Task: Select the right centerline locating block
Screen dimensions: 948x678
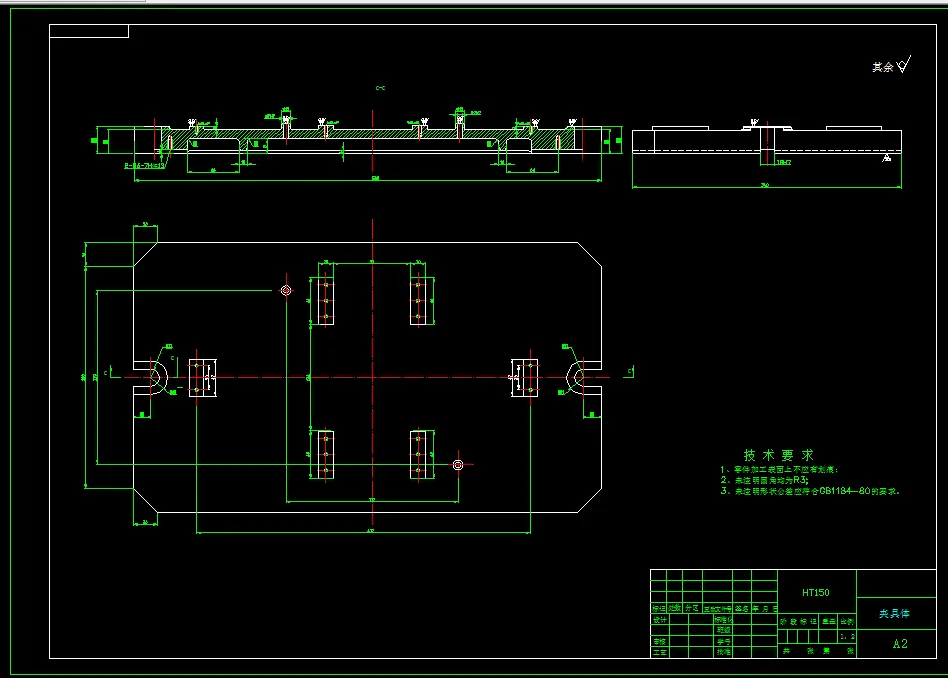Action: point(525,378)
